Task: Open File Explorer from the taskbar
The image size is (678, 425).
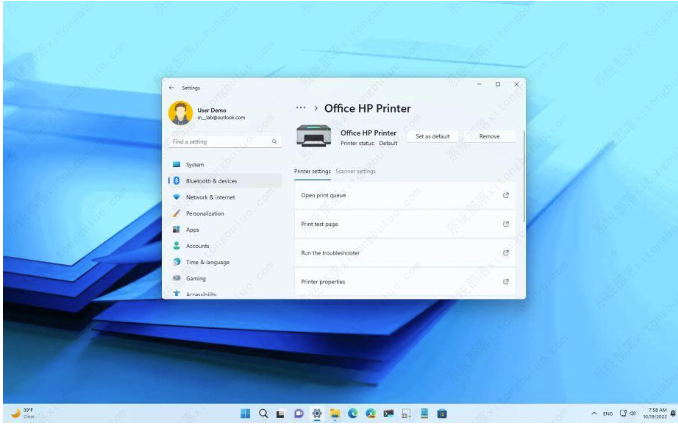Action: (335, 414)
